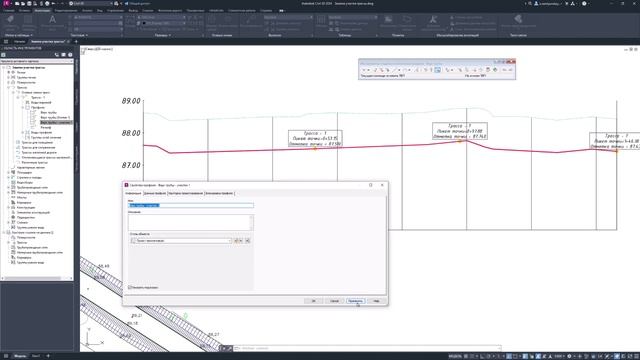Open Civil 3D workspace dropdown in title bar
Image resolution: width=640 pixels, height=360 pixels.
coord(90,3)
